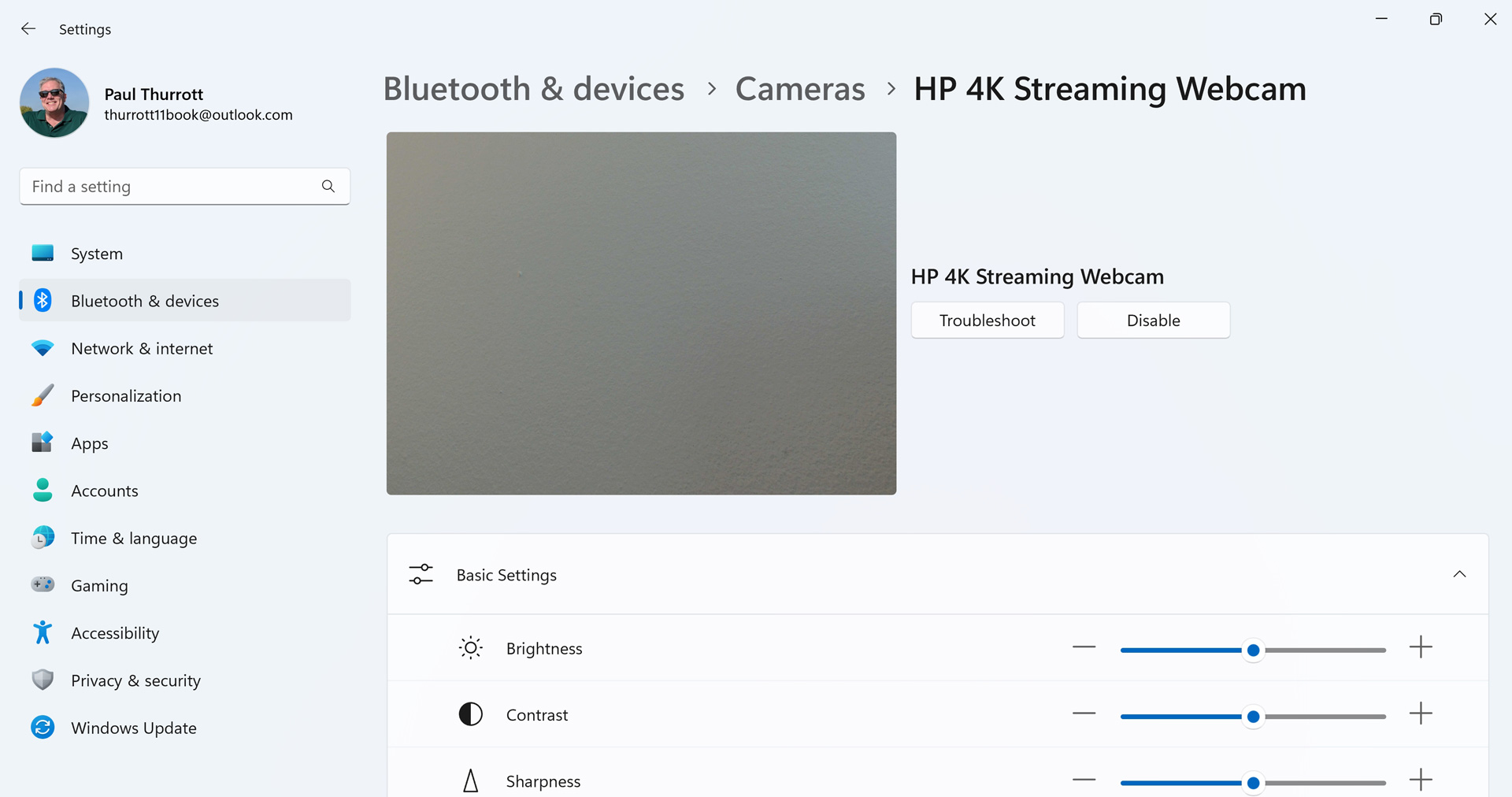Click the Troubleshoot button
Screen dimensions: 1512x797
point(988,321)
